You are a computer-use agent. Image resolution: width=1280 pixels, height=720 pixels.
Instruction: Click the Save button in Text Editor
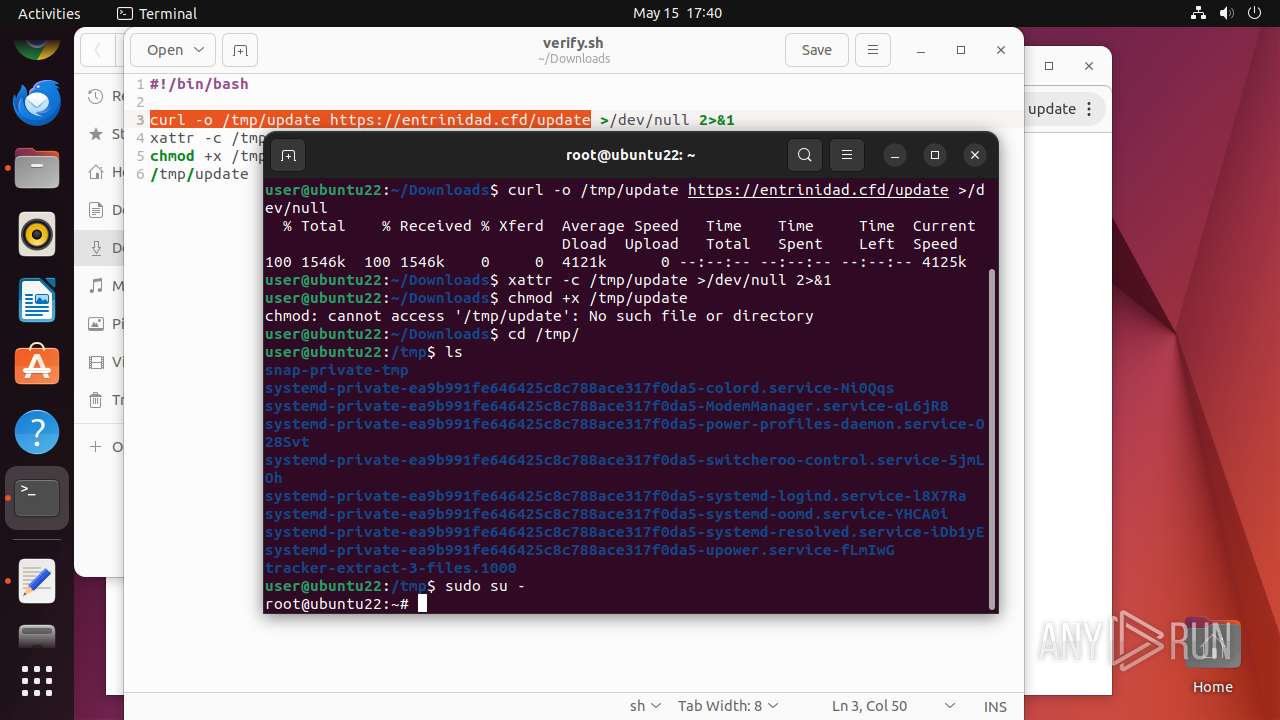(x=816, y=50)
